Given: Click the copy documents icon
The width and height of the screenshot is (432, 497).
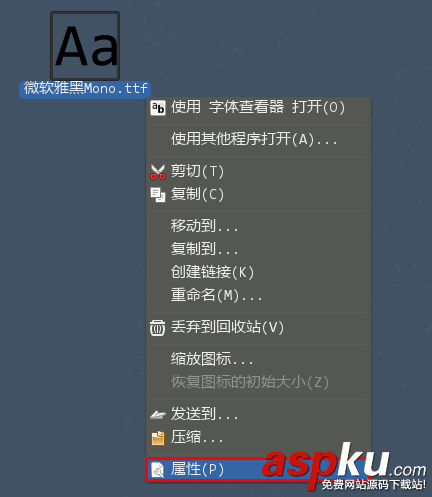Looking at the screenshot, I should tap(158, 195).
